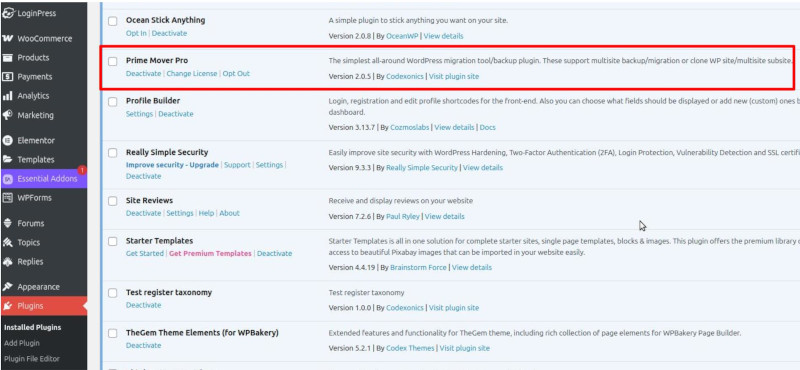Check the Site Reviews plugin checkbox
Image resolution: width=800 pixels, height=370 pixels.
112,201
